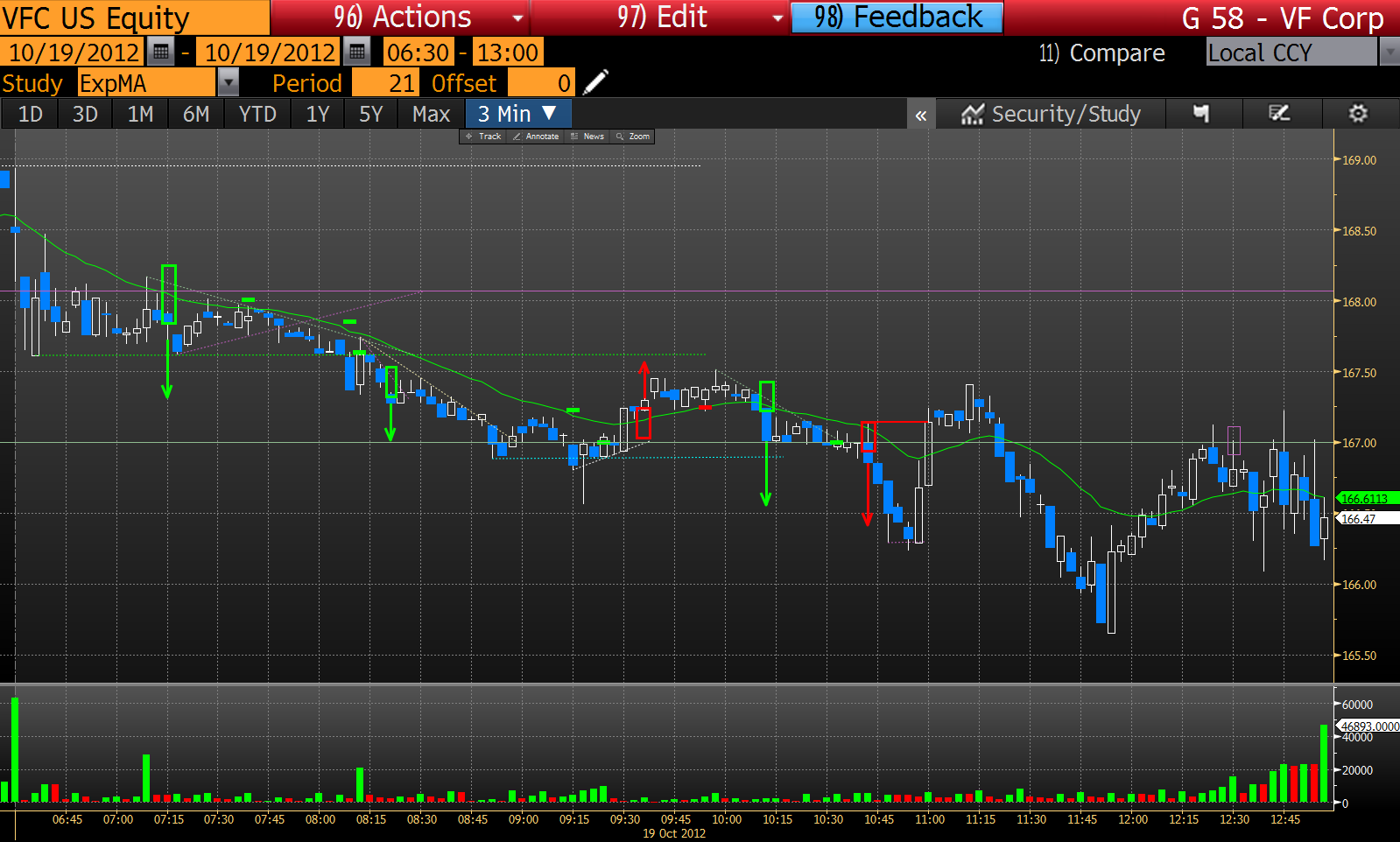Click the Offset value 0 field
This screenshot has width=1400, height=842.
pyautogui.click(x=541, y=83)
